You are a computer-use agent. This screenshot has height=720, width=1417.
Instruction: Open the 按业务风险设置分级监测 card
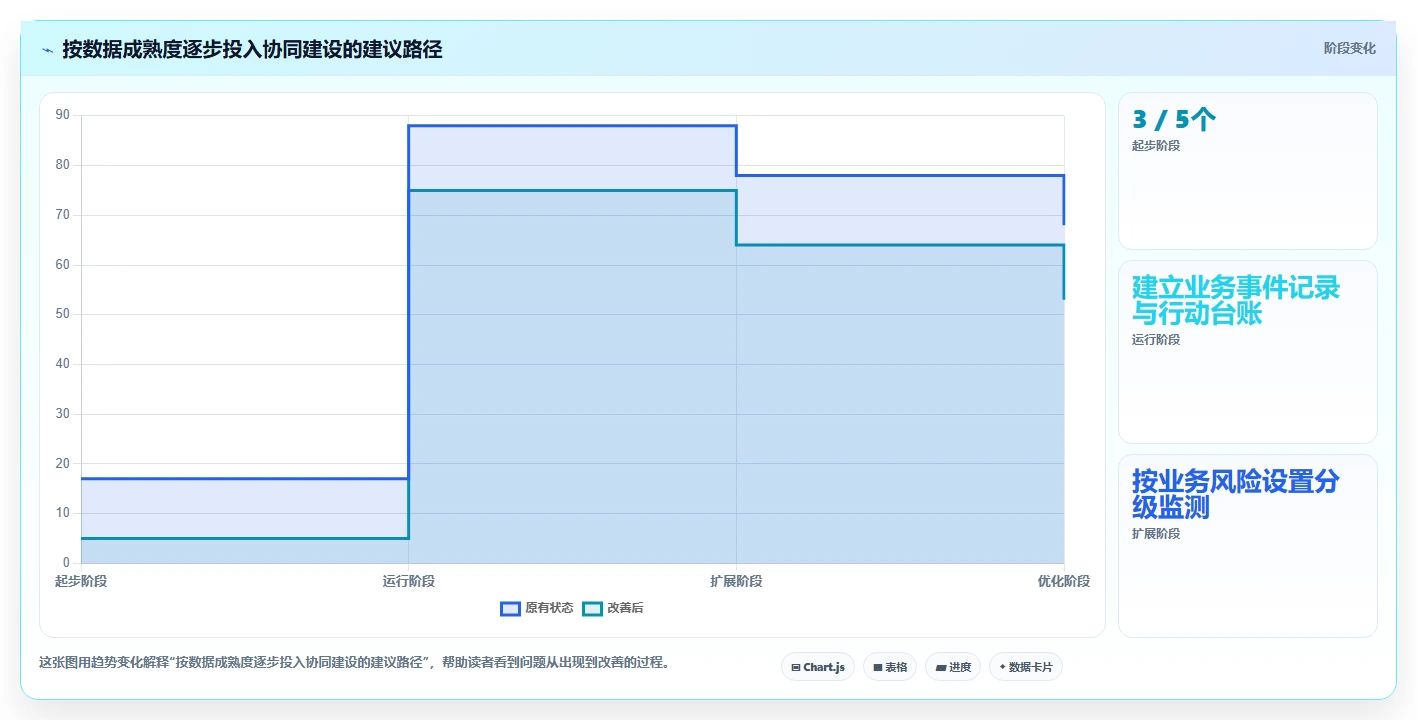pos(1247,546)
